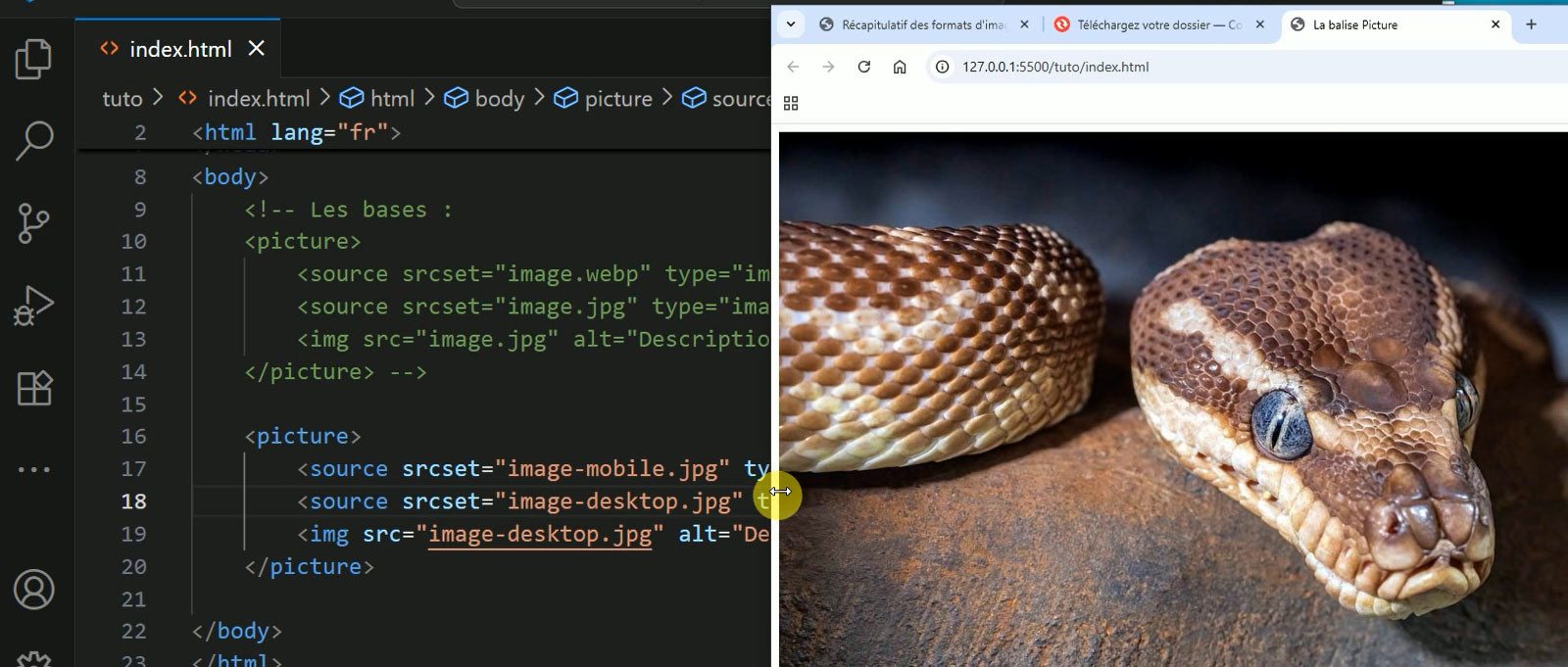The height and width of the screenshot is (667, 1568).
Task: Click the <body> tag on line 8
Action: 230,177
